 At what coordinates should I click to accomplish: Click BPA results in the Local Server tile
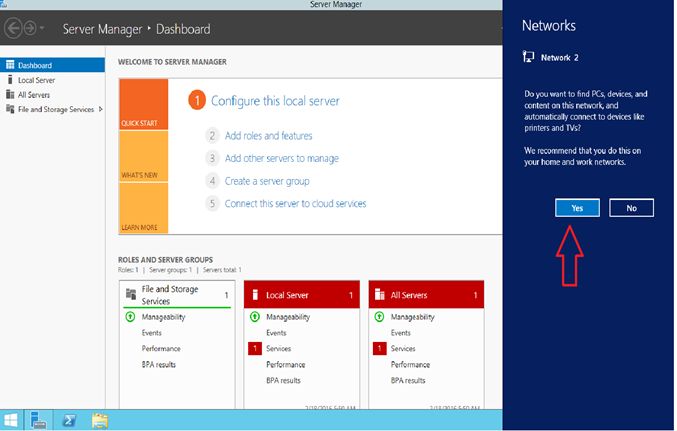(283, 380)
